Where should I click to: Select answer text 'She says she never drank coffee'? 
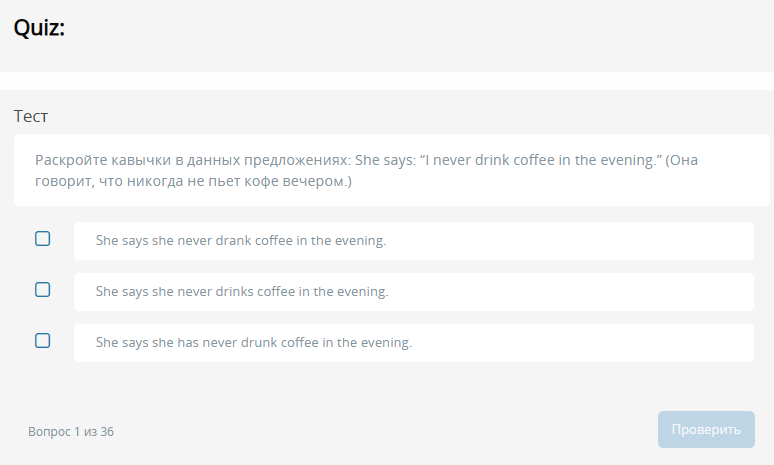click(240, 241)
